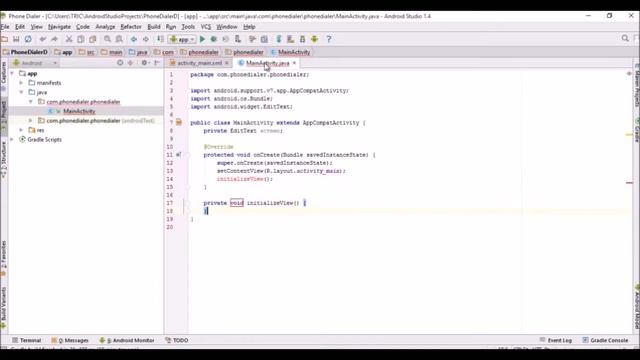Viewport: 640px width, 360px height.
Task: Click the green Run app button
Action: (x=202, y=39)
